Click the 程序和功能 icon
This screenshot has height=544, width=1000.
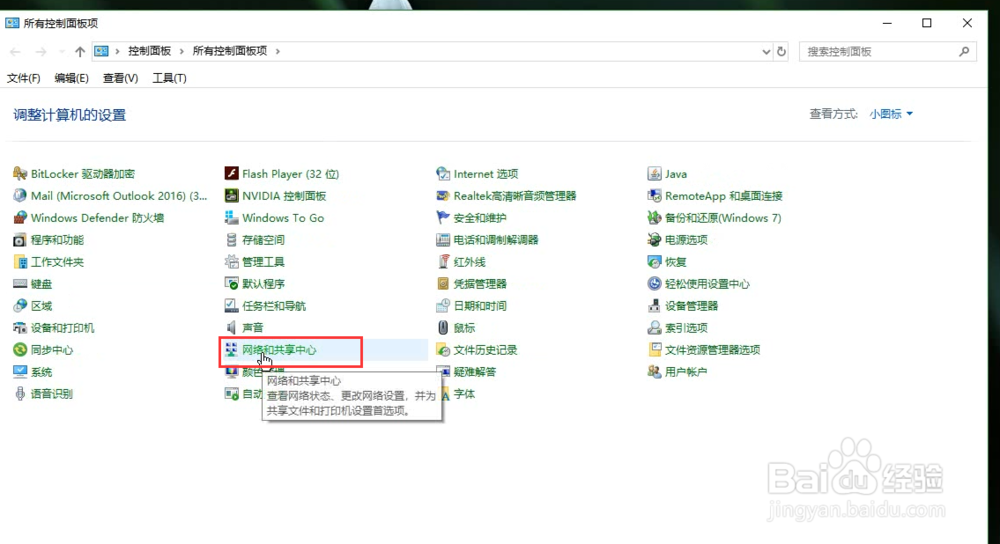point(20,240)
